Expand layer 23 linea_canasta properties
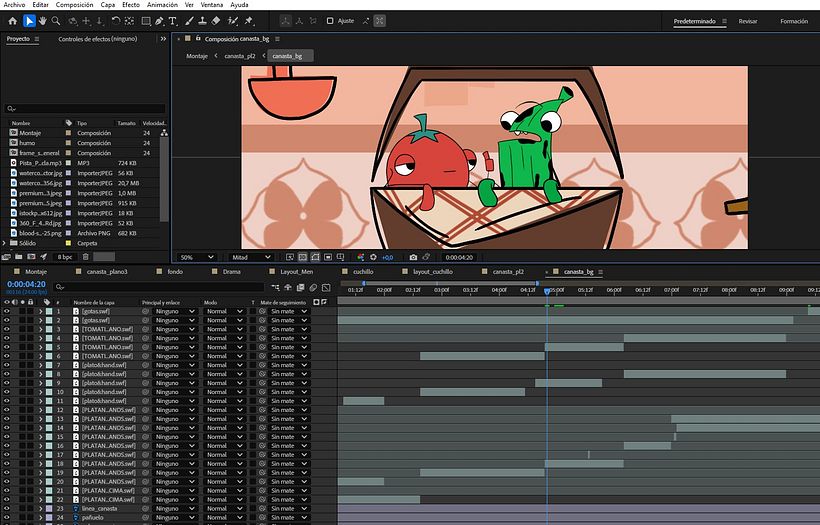This screenshot has height=525, width=820. [40, 508]
